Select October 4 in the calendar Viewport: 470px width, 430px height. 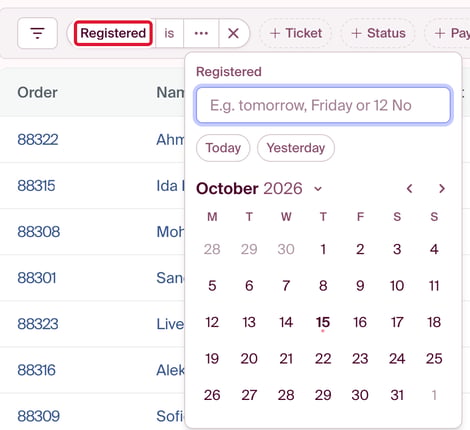click(x=434, y=249)
